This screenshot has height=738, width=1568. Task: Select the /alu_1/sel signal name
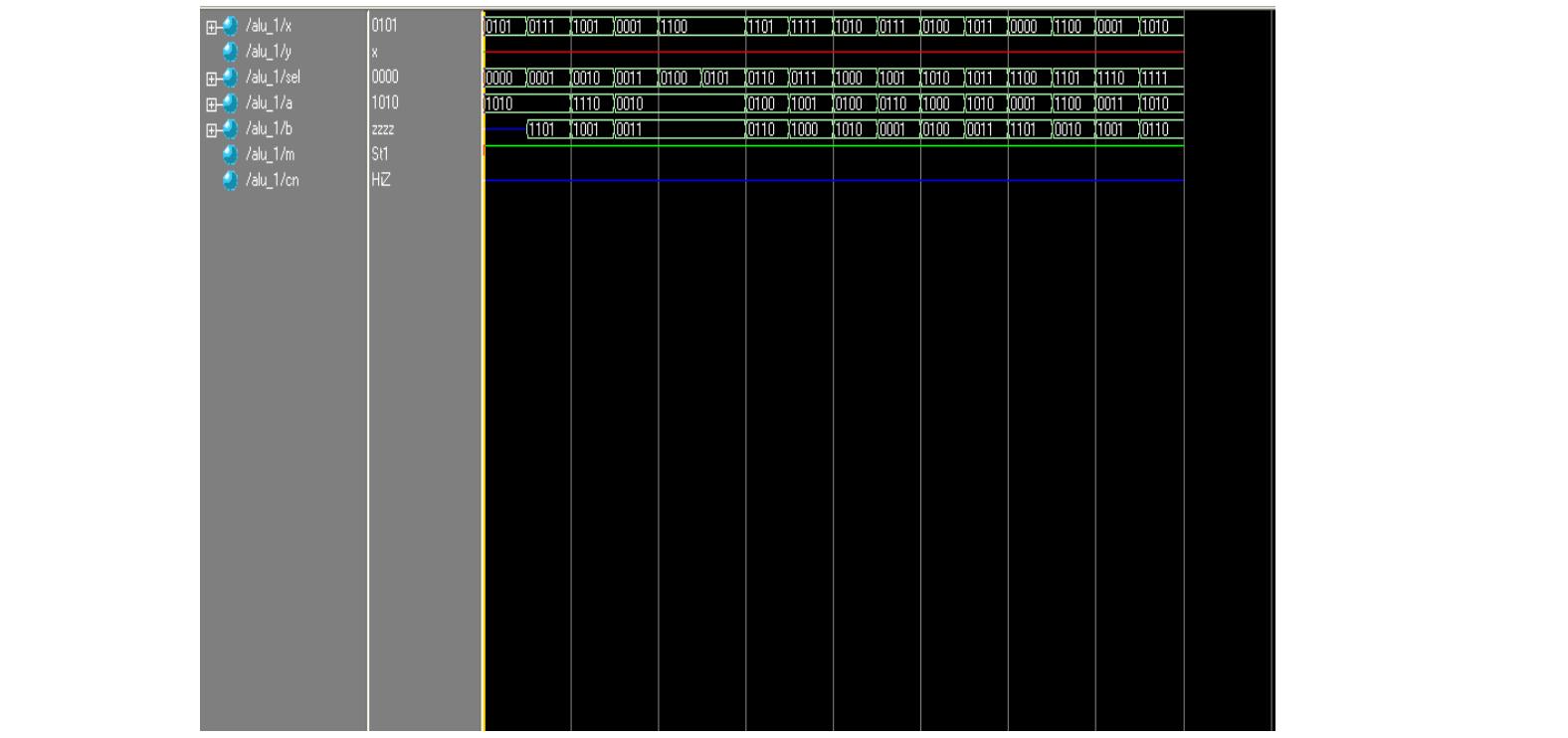273,78
